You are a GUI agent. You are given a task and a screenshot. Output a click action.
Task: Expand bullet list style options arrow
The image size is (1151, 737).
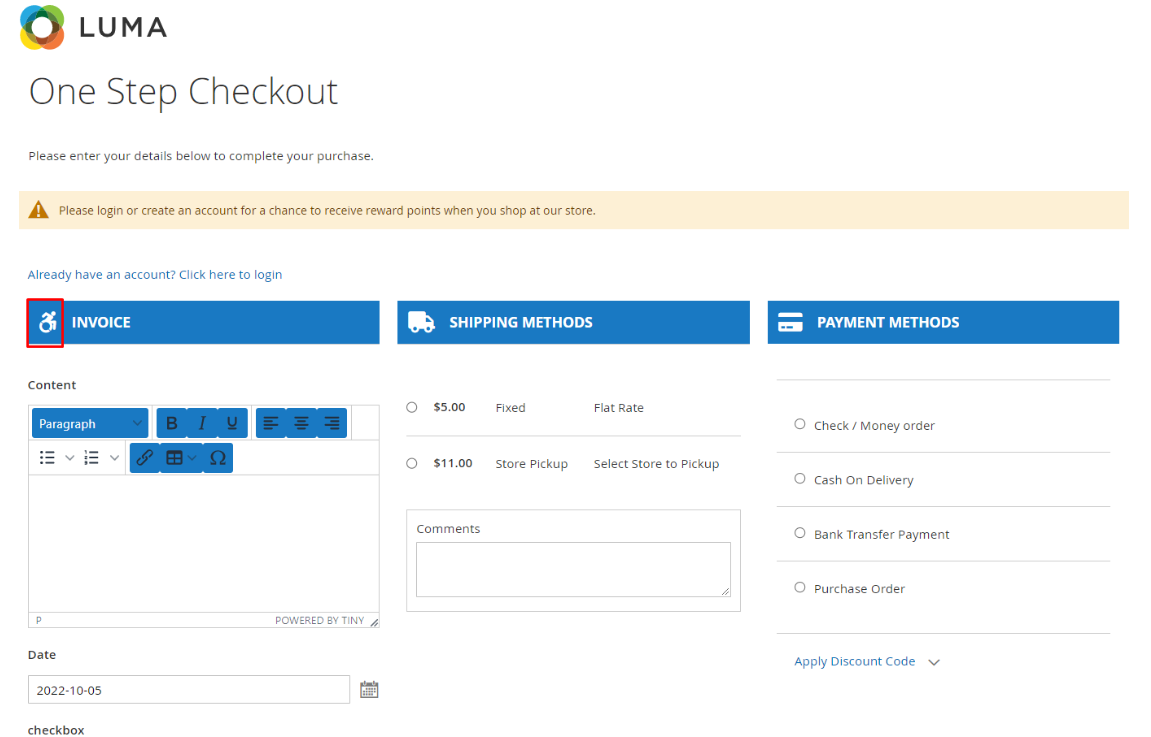tap(70, 458)
